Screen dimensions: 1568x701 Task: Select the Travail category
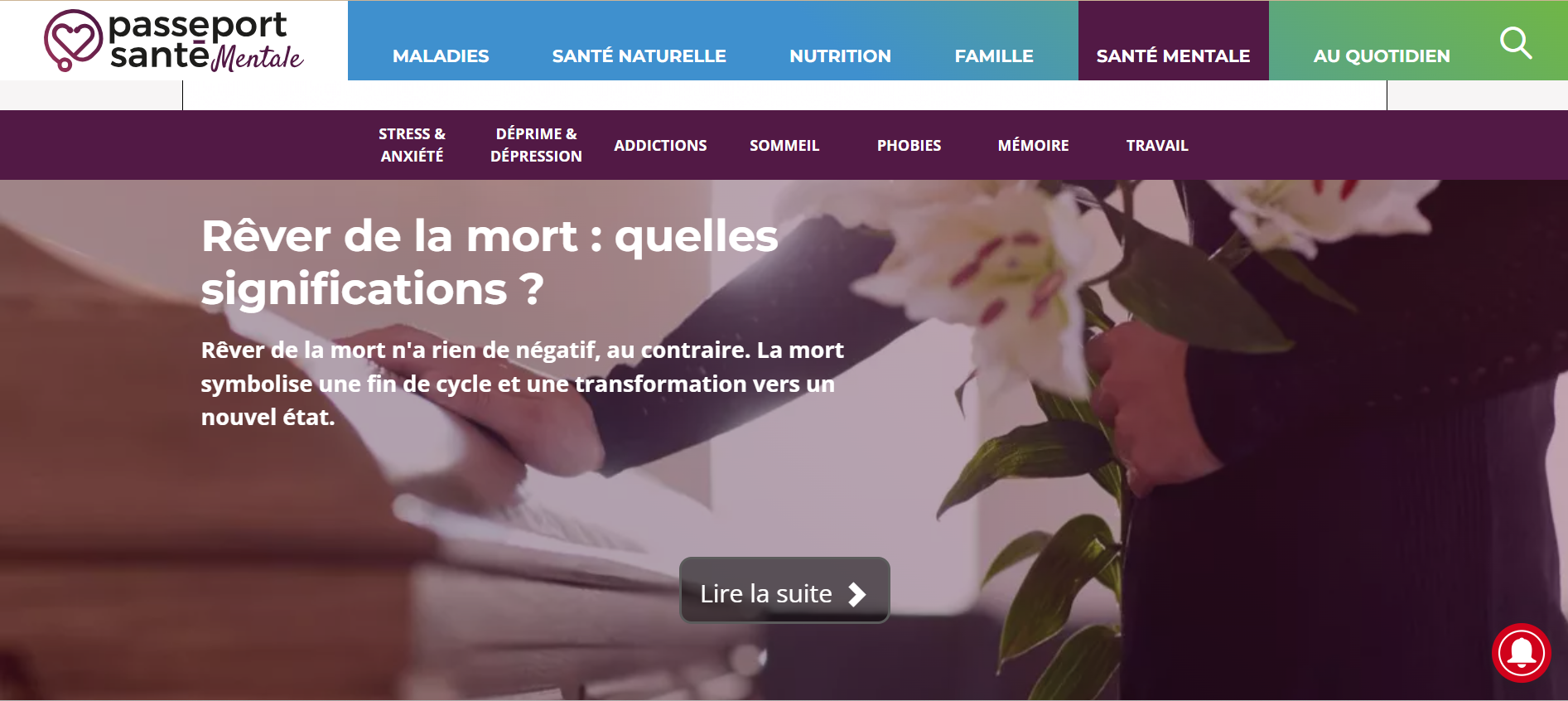point(1157,145)
